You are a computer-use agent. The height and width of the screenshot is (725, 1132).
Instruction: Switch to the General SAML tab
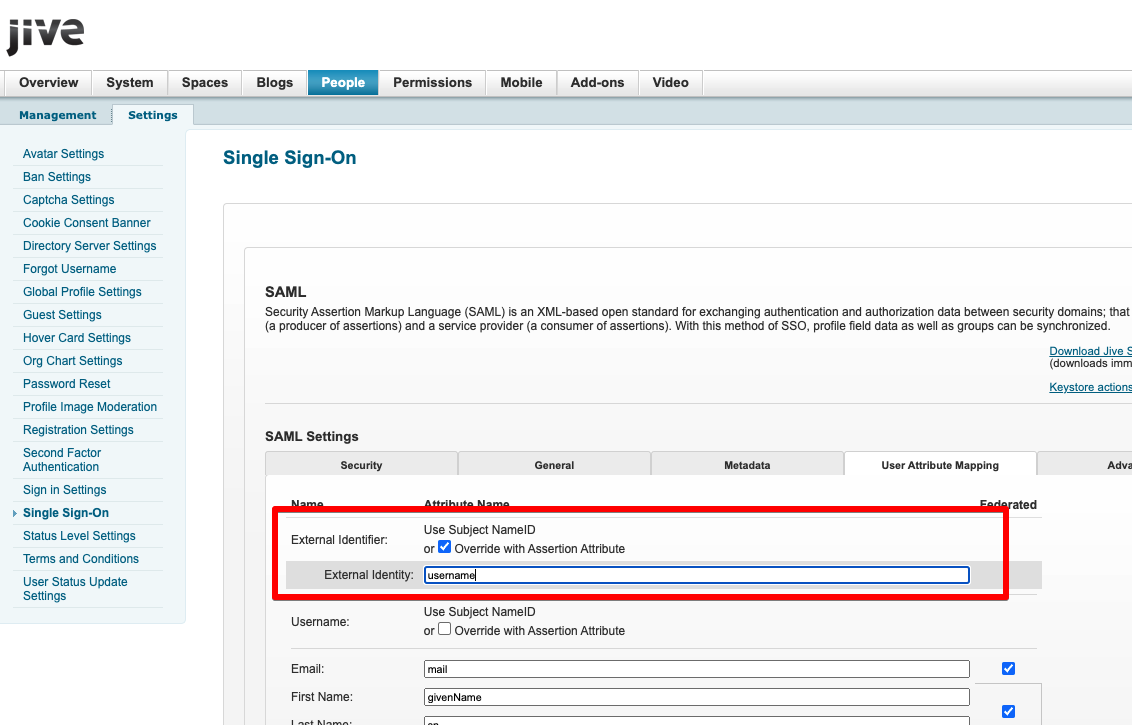[x=554, y=465]
